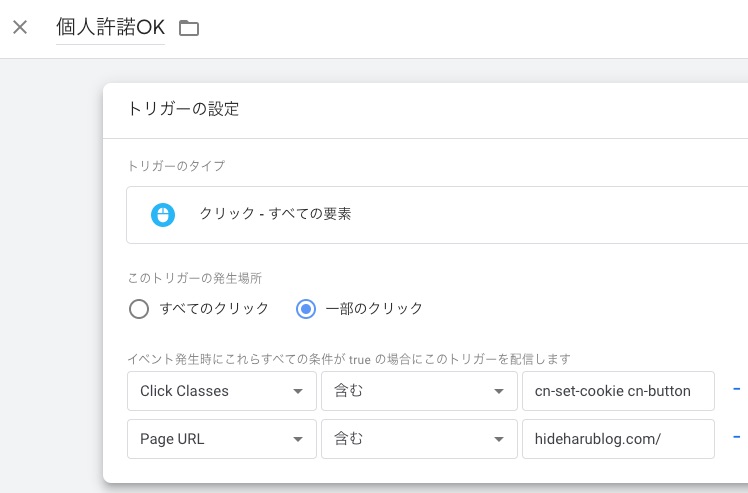
Task: Click the hideharublog.com/ value field
Action: click(618, 438)
